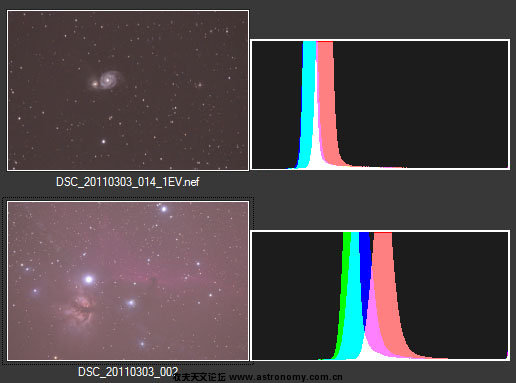Click the Flame nebula in bottom thumbnail
Screen dimensions: 516x383
pos(80,309)
